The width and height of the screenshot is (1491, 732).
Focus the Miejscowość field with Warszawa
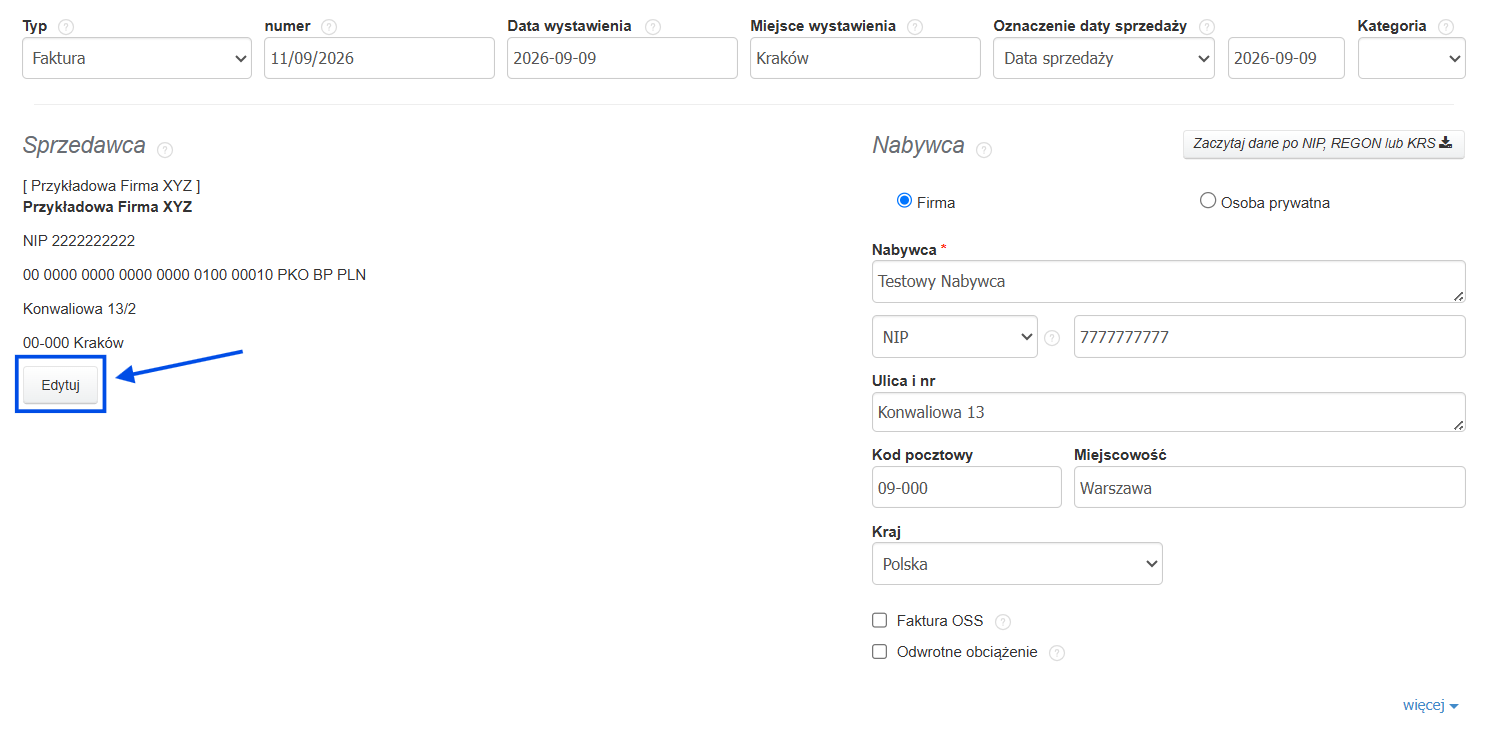coord(1270,487)
